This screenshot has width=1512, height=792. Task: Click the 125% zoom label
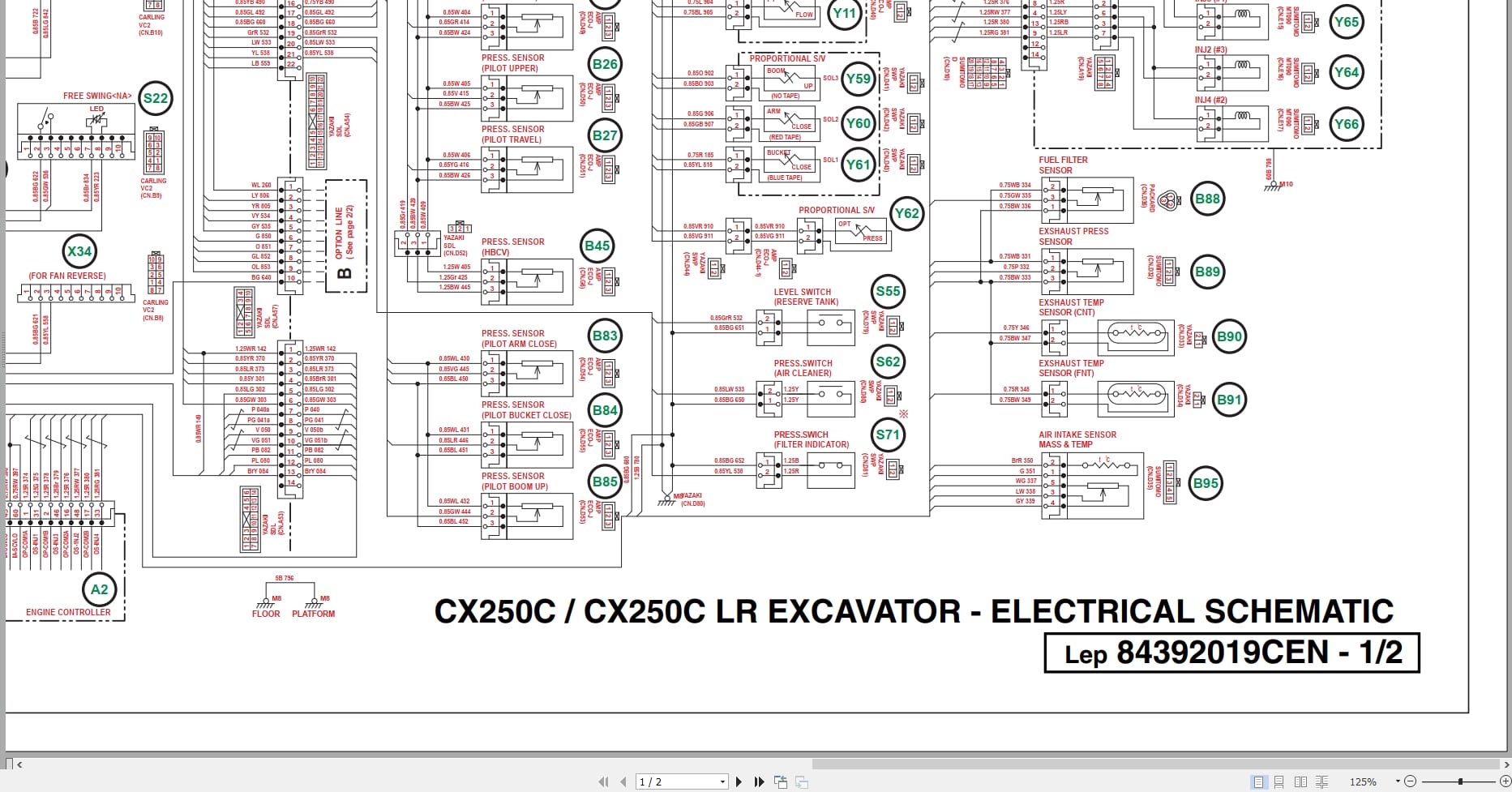pos(1364,781)
